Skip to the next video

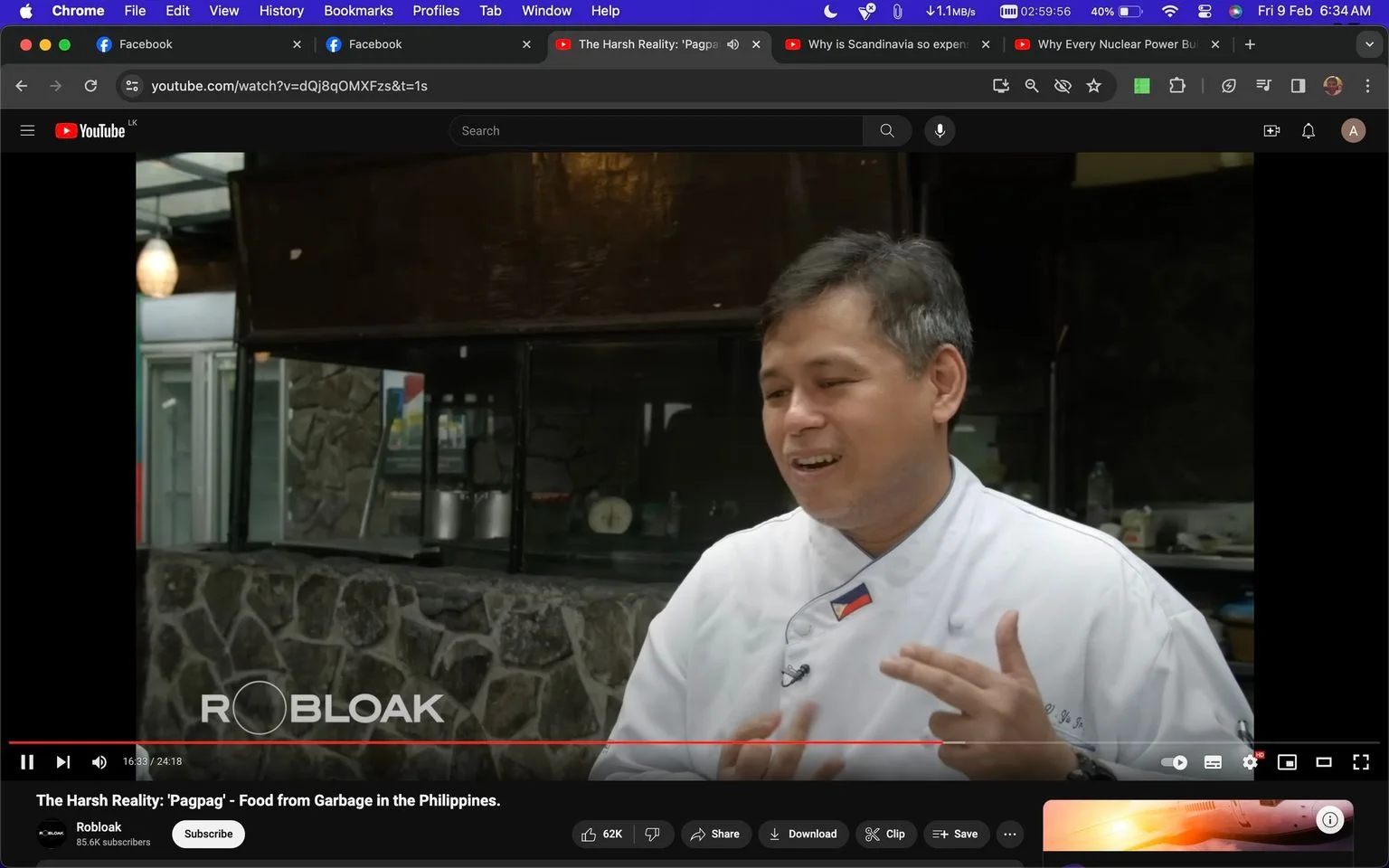coord(62,762)
